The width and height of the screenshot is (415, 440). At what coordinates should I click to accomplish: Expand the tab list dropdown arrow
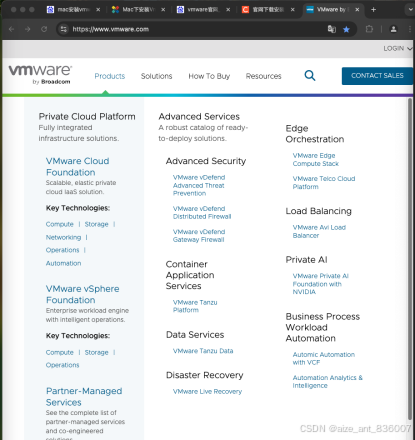pos(410,10)
